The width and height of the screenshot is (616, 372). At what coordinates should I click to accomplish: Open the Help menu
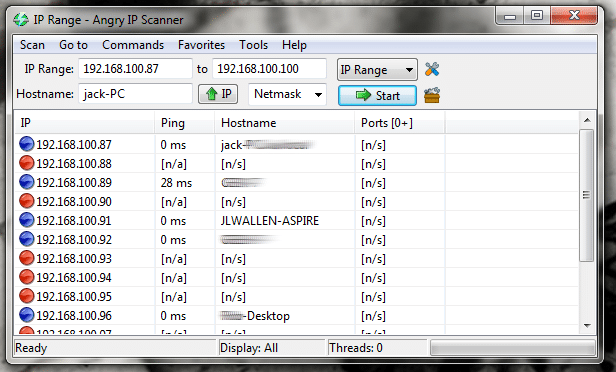[x=294, y=45]
